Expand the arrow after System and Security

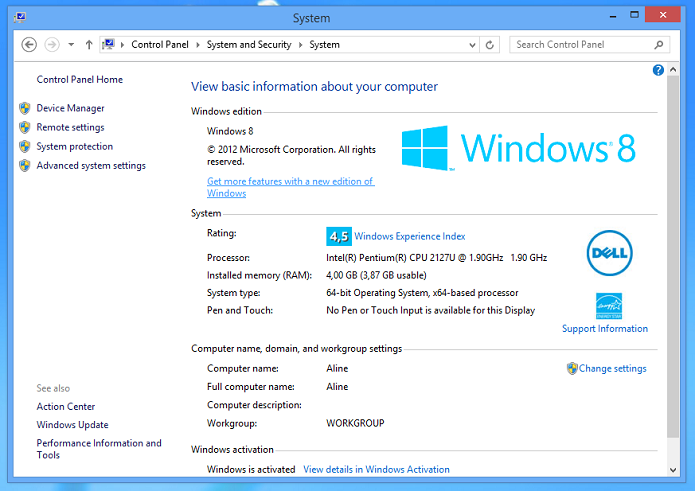coord(301,45)
